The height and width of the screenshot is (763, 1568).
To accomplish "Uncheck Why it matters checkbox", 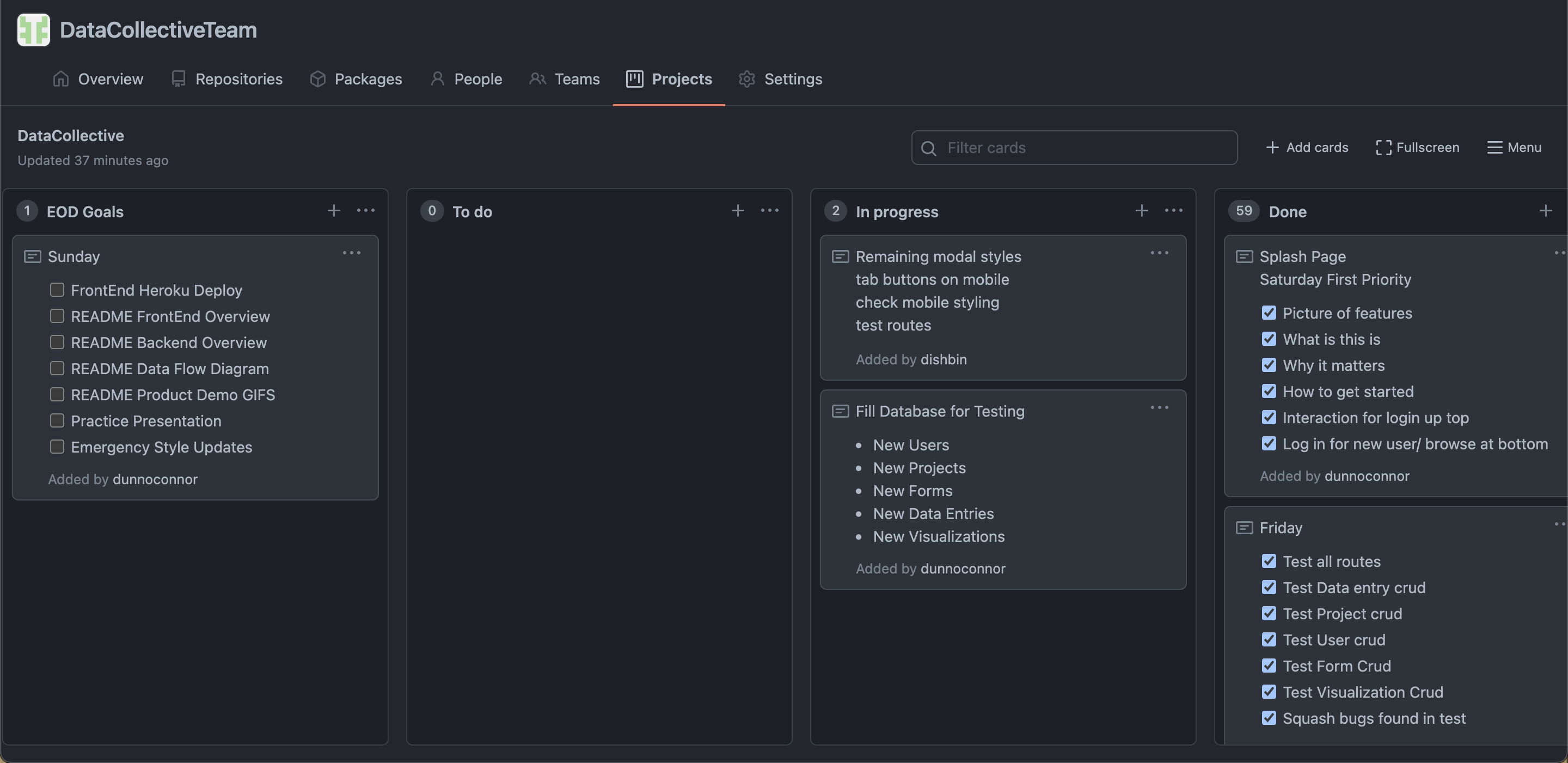I will (x=1269, y=365).
